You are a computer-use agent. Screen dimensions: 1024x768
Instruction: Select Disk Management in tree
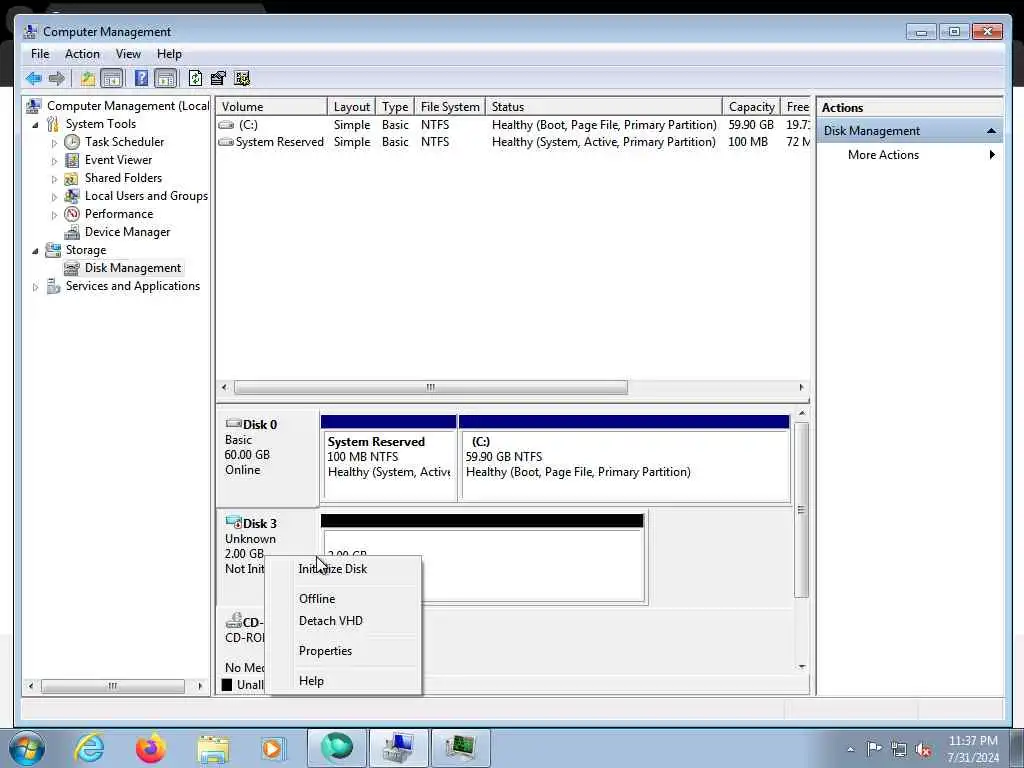pos(133,268)
